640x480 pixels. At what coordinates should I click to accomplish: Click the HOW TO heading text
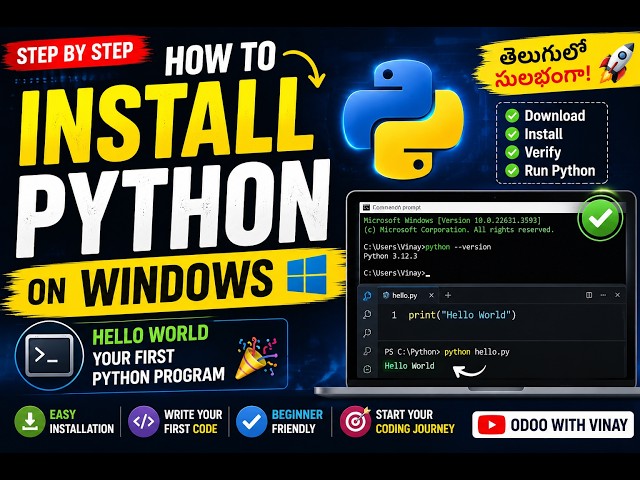tap(221, 58)
